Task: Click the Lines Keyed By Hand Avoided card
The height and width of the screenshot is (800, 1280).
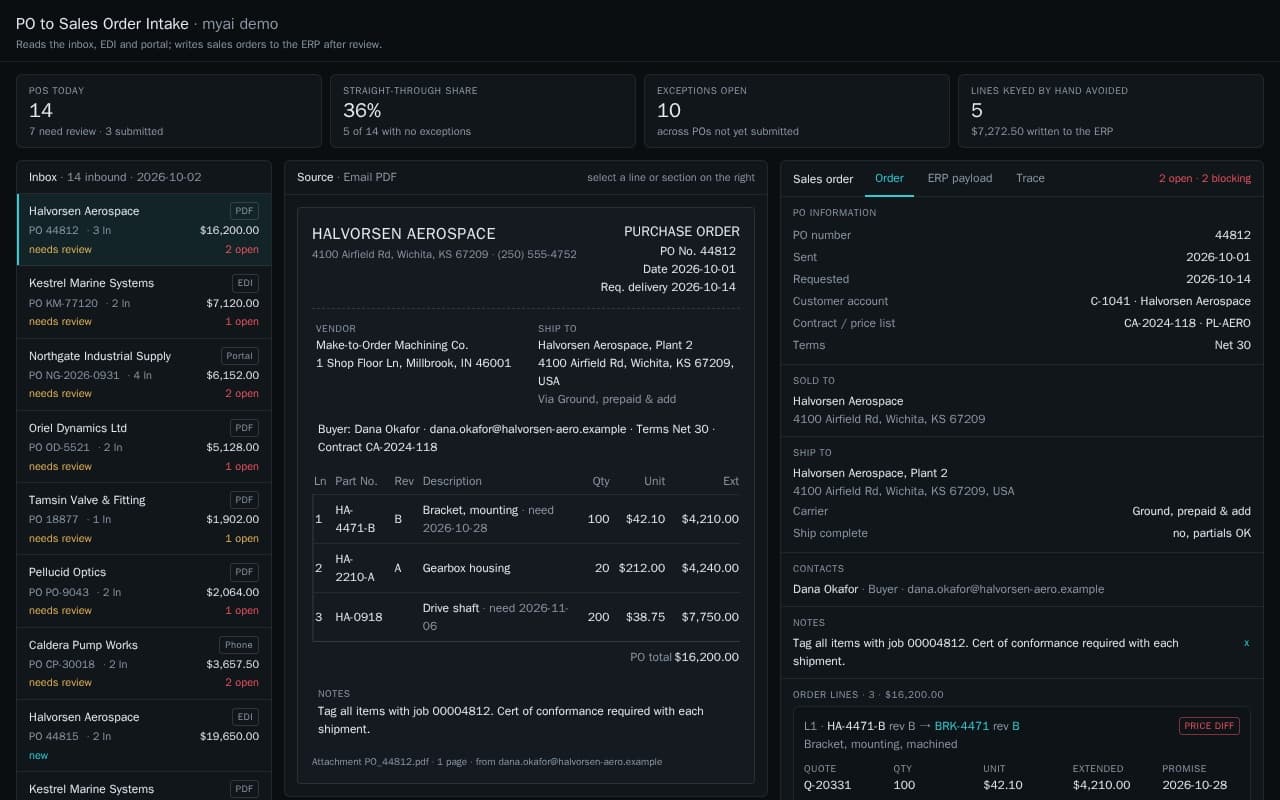Action: click(x=1110, y=111)
